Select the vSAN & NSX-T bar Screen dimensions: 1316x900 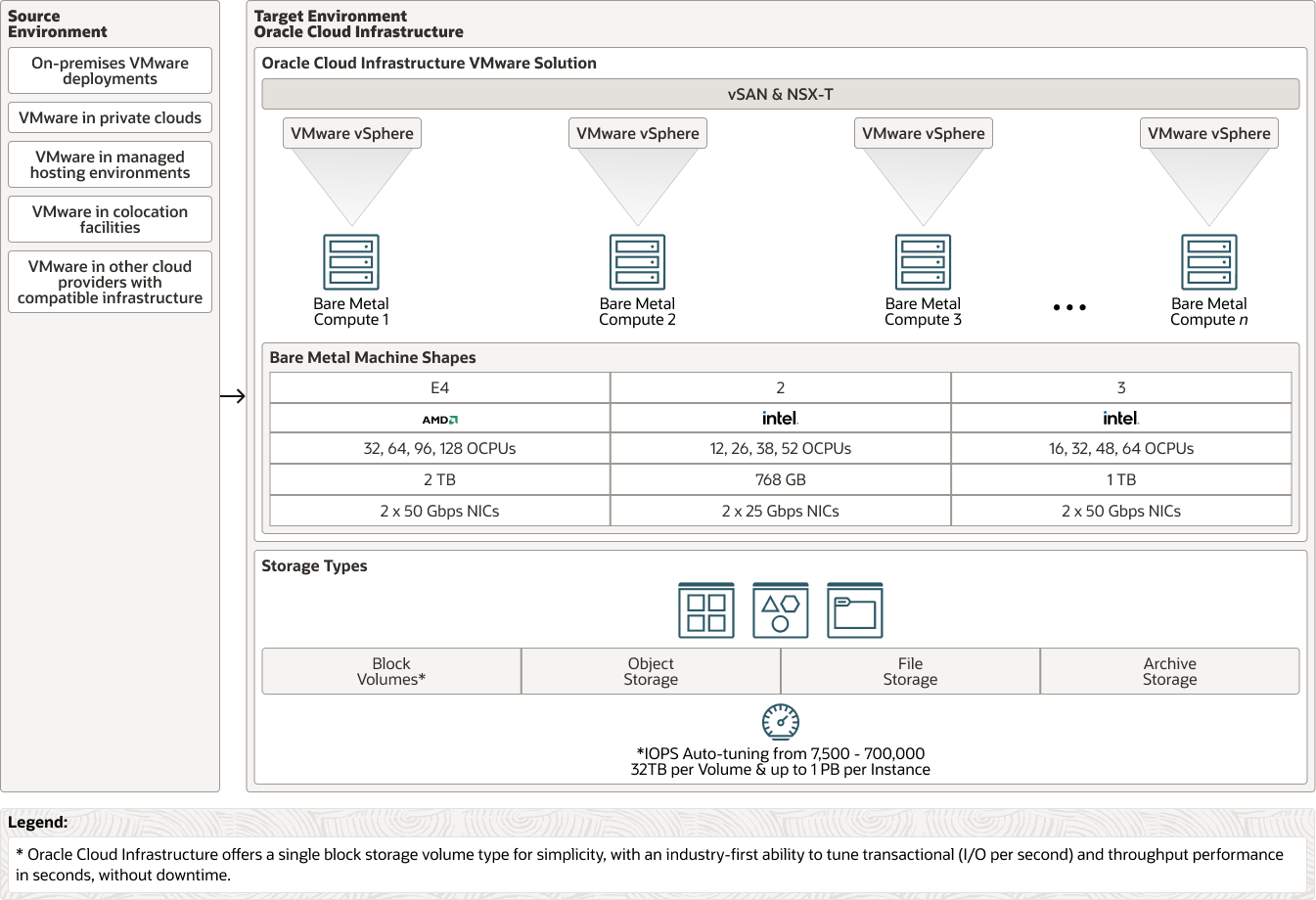[x=780, y=94]
